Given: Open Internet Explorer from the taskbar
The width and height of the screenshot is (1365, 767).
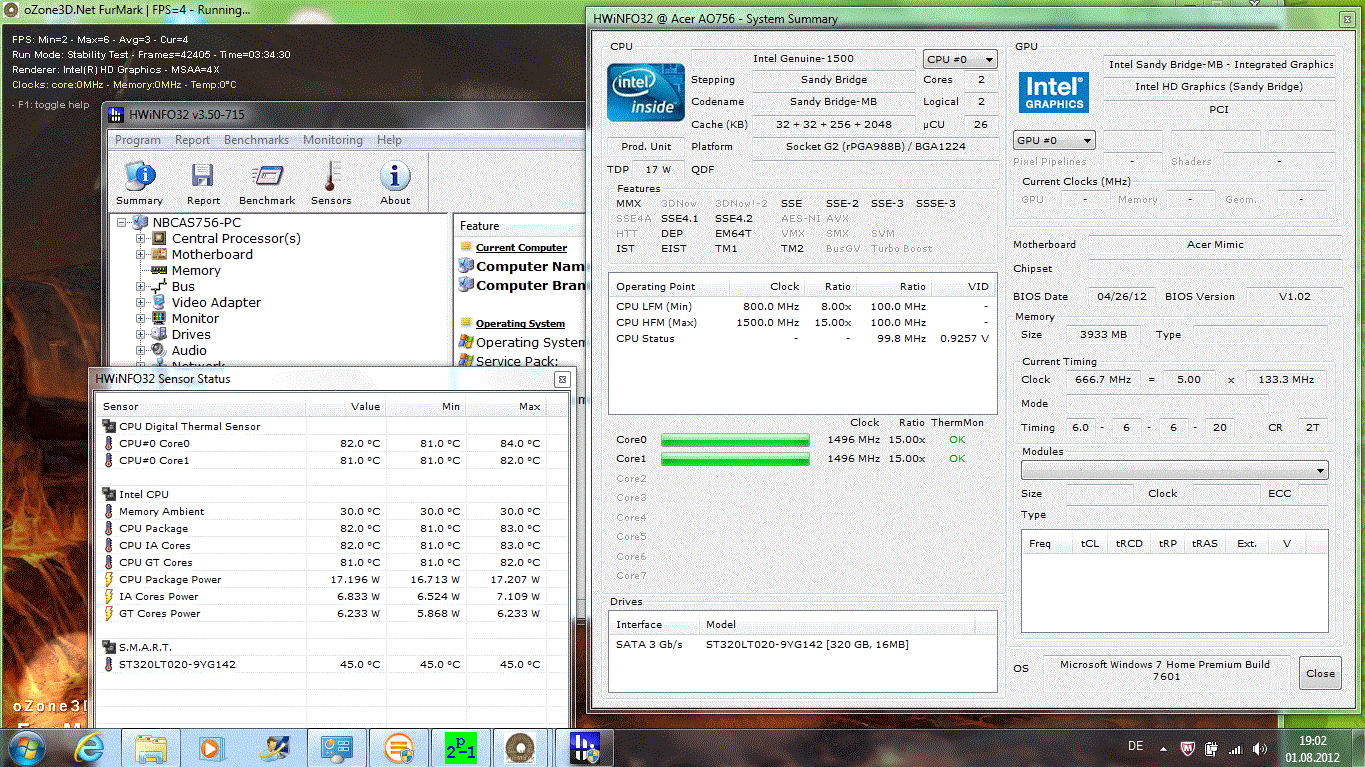Looking at the screenshot, I should click(88, 747).
